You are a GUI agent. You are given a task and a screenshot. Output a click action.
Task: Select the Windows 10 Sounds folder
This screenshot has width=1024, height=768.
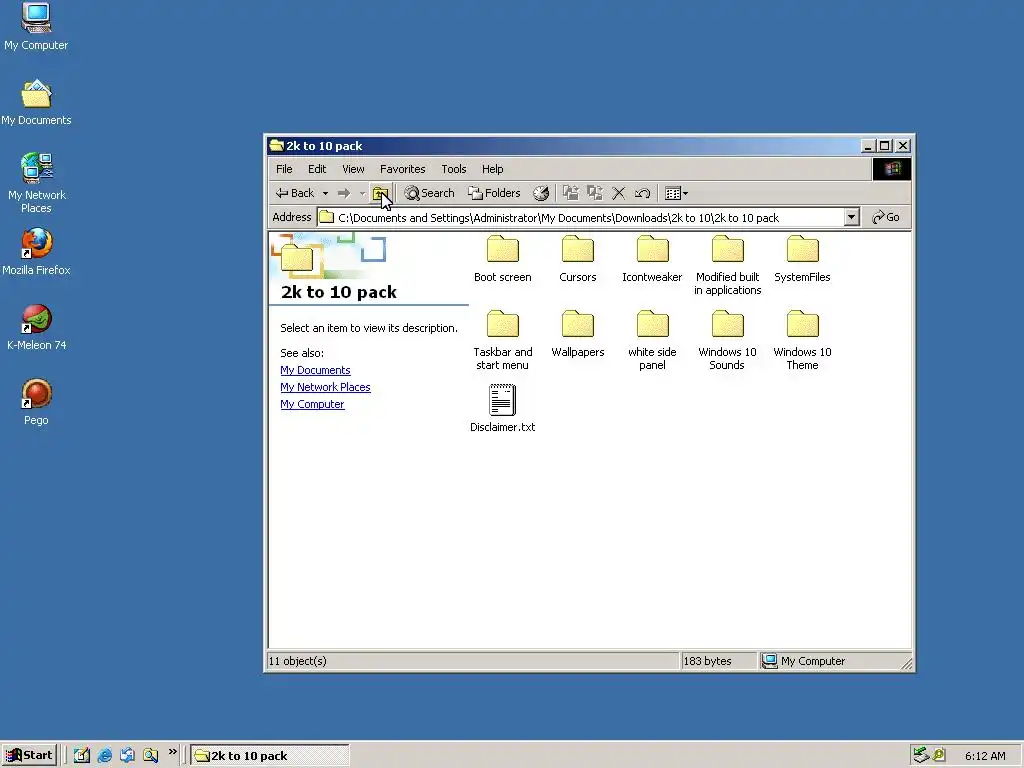point(728,341)
